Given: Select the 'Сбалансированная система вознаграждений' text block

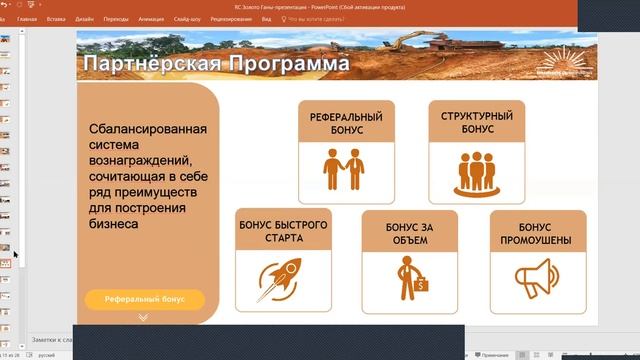Looking at the screenshot, I should click(148, 176).
